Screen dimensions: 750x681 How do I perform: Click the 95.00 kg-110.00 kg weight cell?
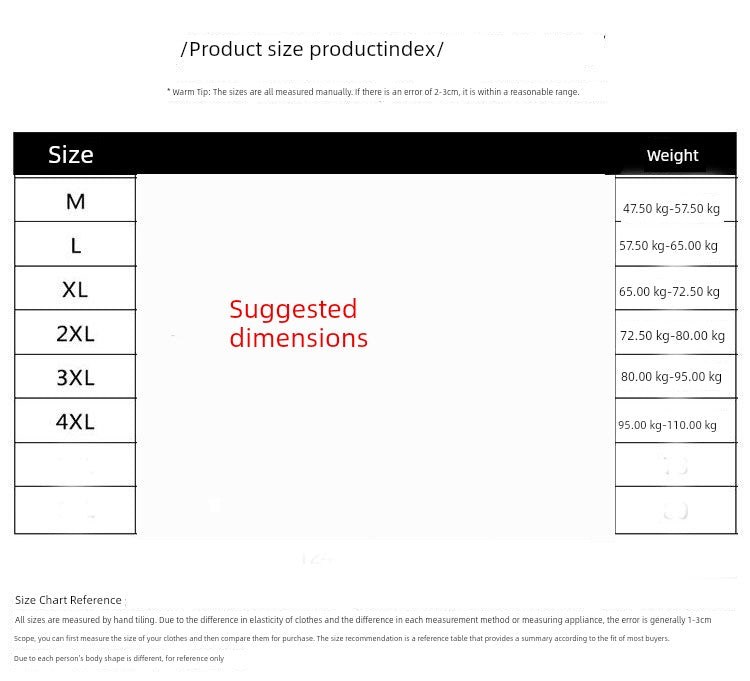pyautogui.click(x=667, y=425)
